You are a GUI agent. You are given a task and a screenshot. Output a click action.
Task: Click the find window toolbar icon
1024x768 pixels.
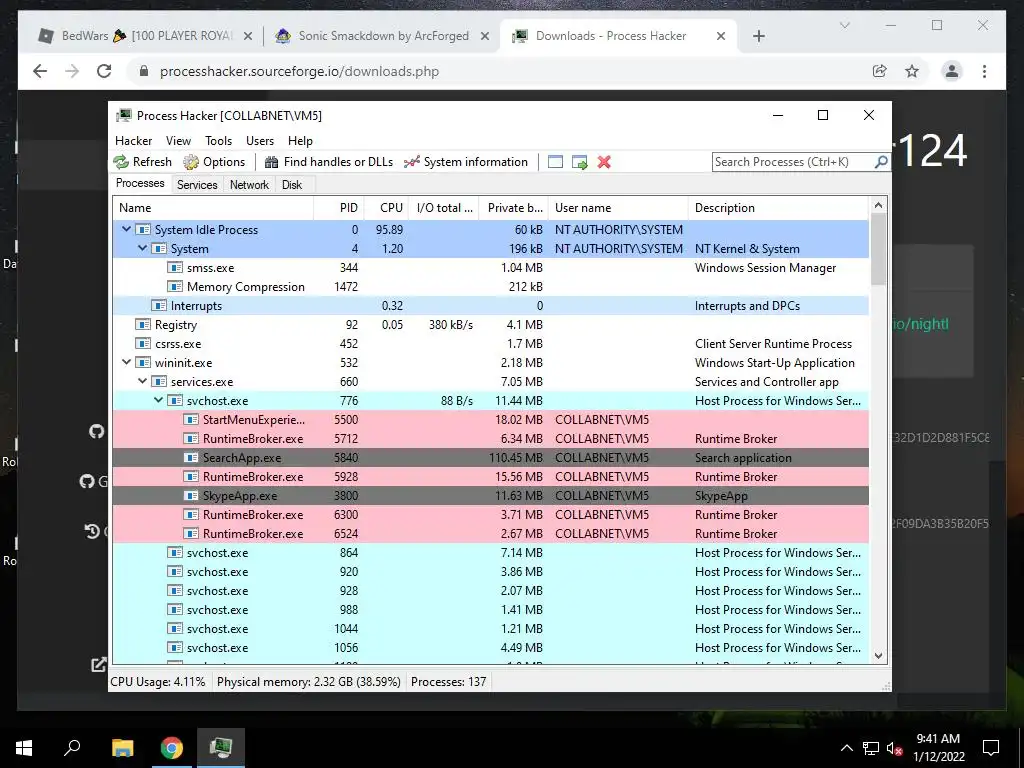(x=555, y=162)
